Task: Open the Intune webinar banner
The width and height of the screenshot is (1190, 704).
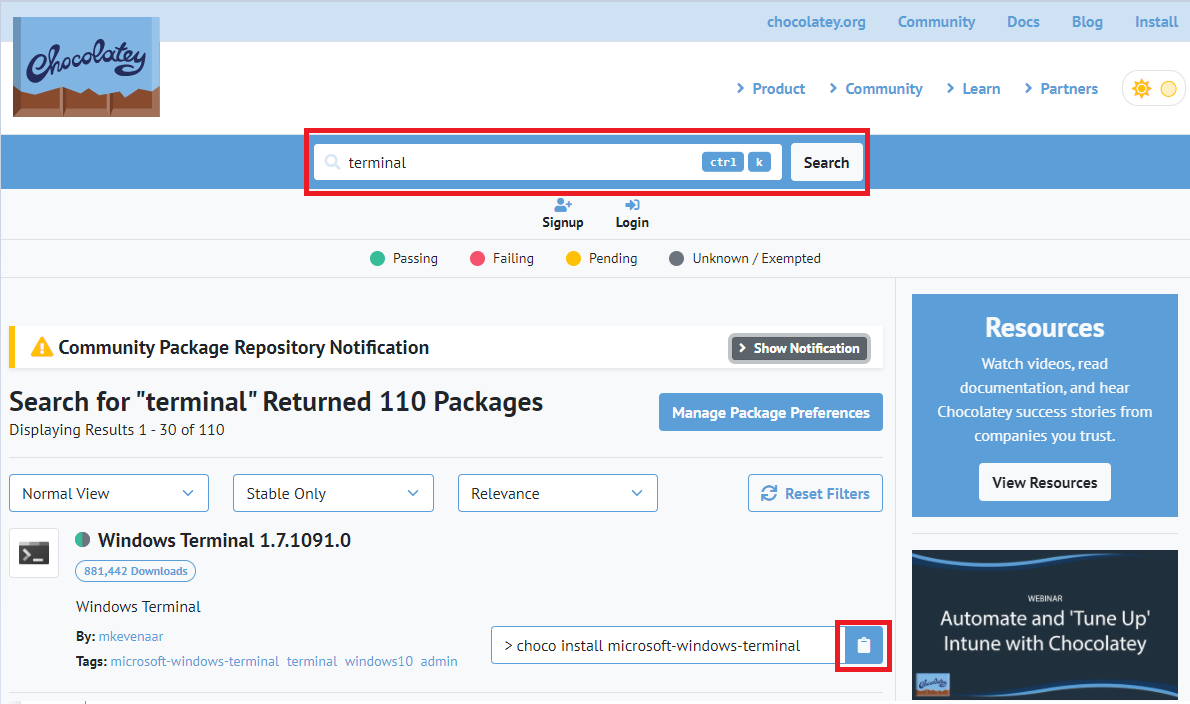Action: point(1044,625)
